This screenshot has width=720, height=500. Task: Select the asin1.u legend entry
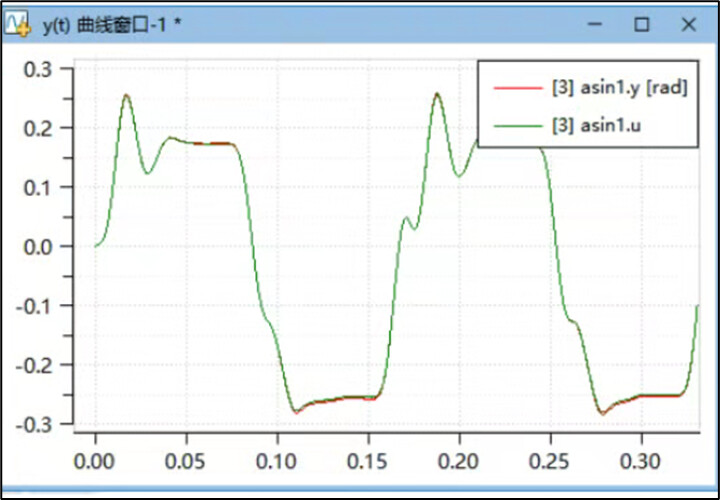tap(568, 126)
